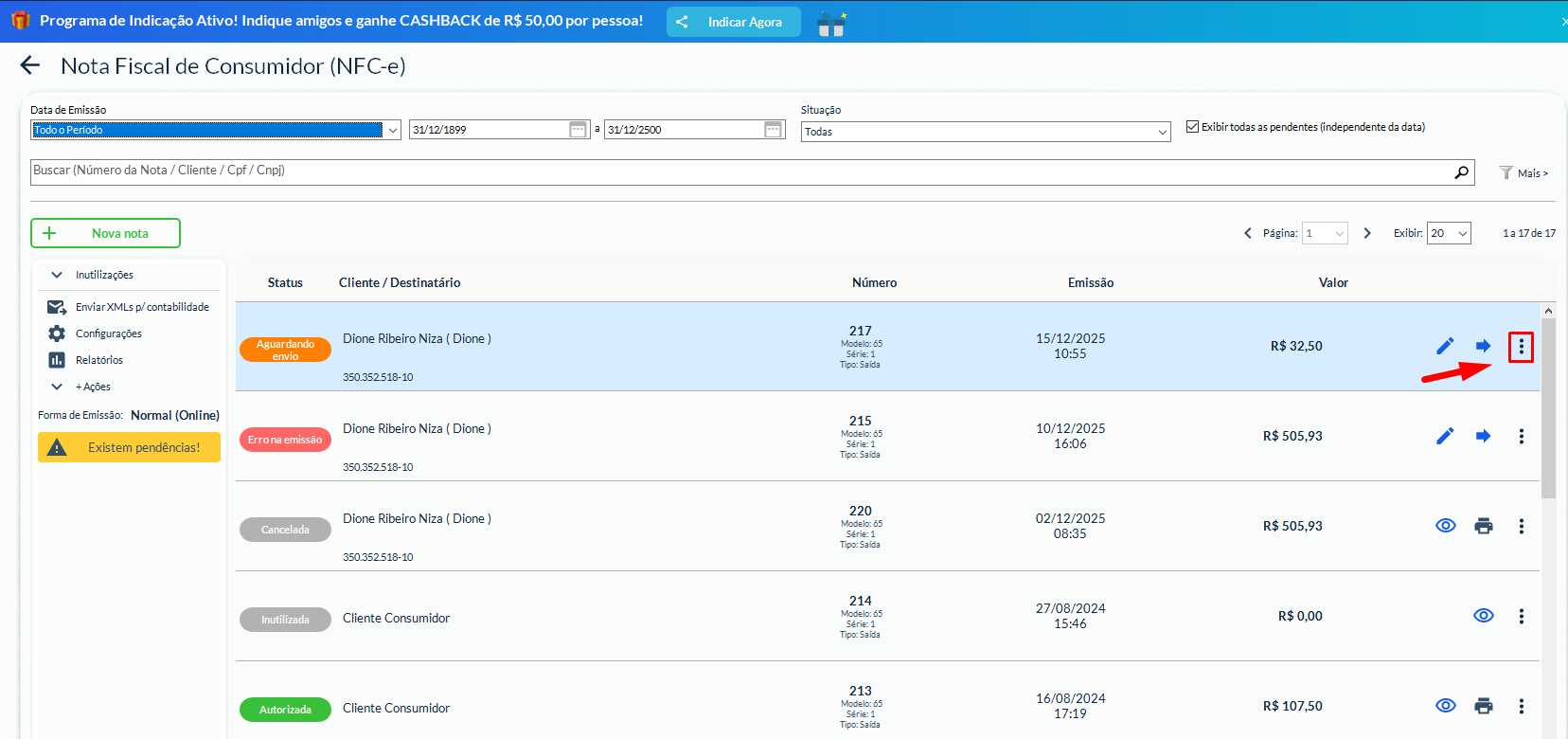
Task: Click the back arrow beside the NFC-e title
Action: click(x=30, y=65)
